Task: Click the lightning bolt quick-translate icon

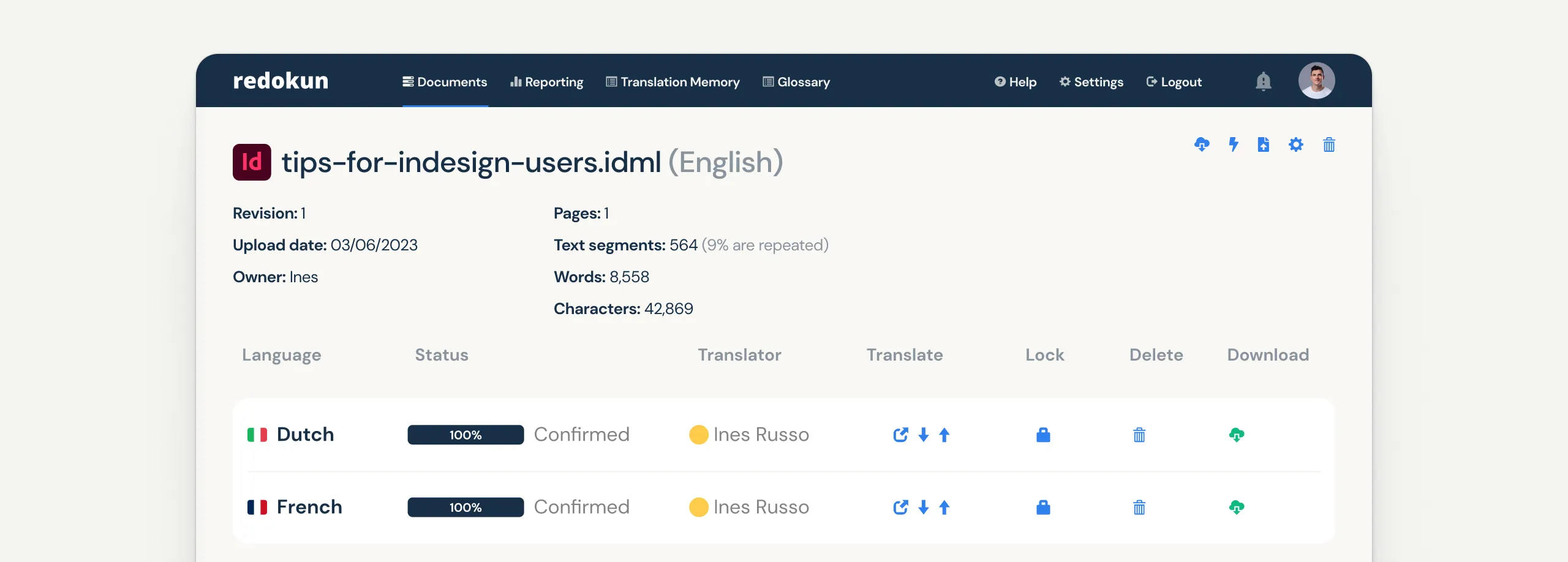Action: [1233, 144]
